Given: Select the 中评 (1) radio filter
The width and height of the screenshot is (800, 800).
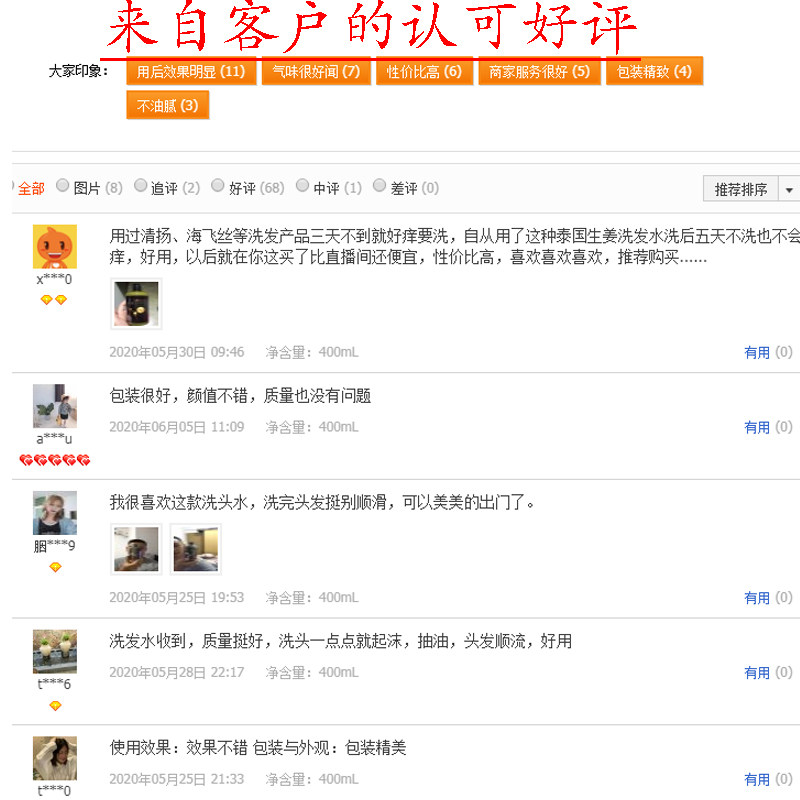Looking at the screenshot, I should point(302,185).
